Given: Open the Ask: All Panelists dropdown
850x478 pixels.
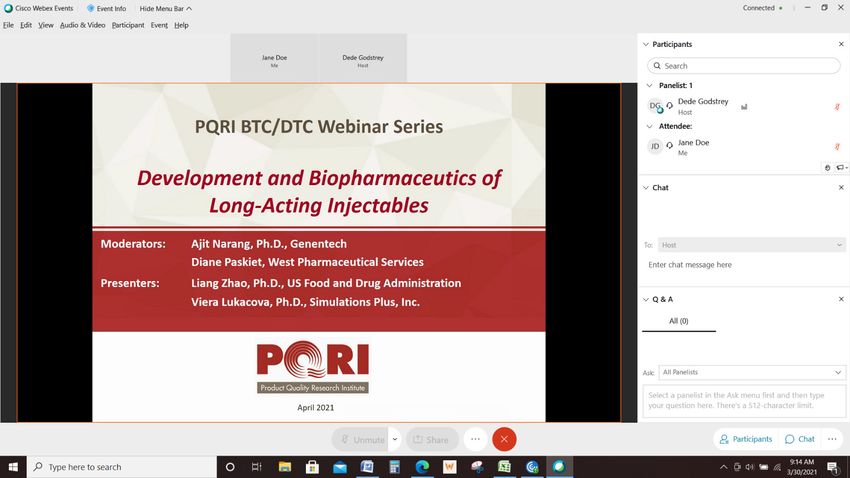Looking at the screenshot, I should coord(752,372).
